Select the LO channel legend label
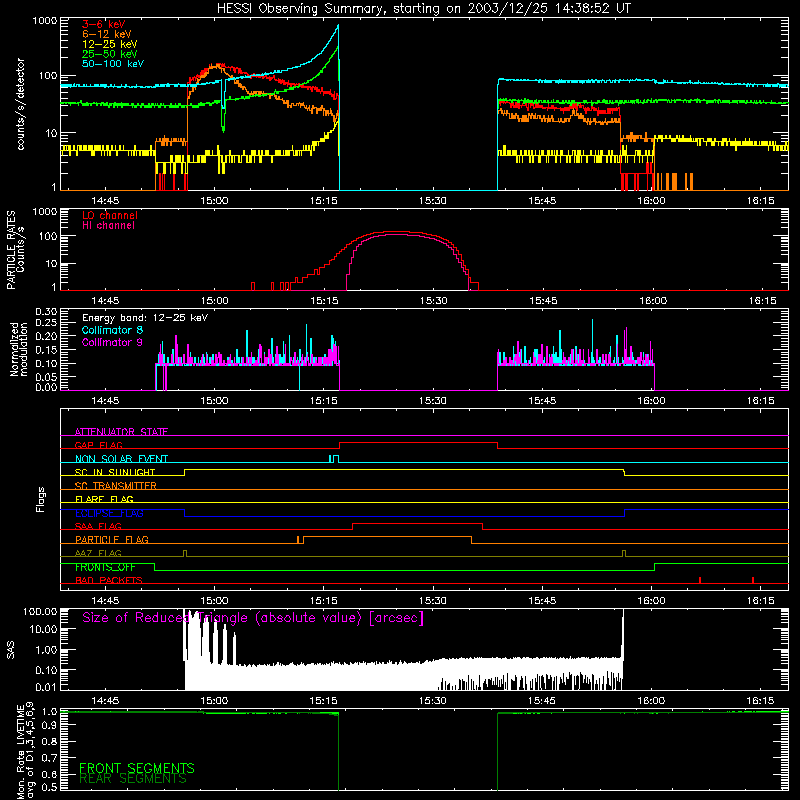This screenshot has height=800, width=800. tap(110, 215)
